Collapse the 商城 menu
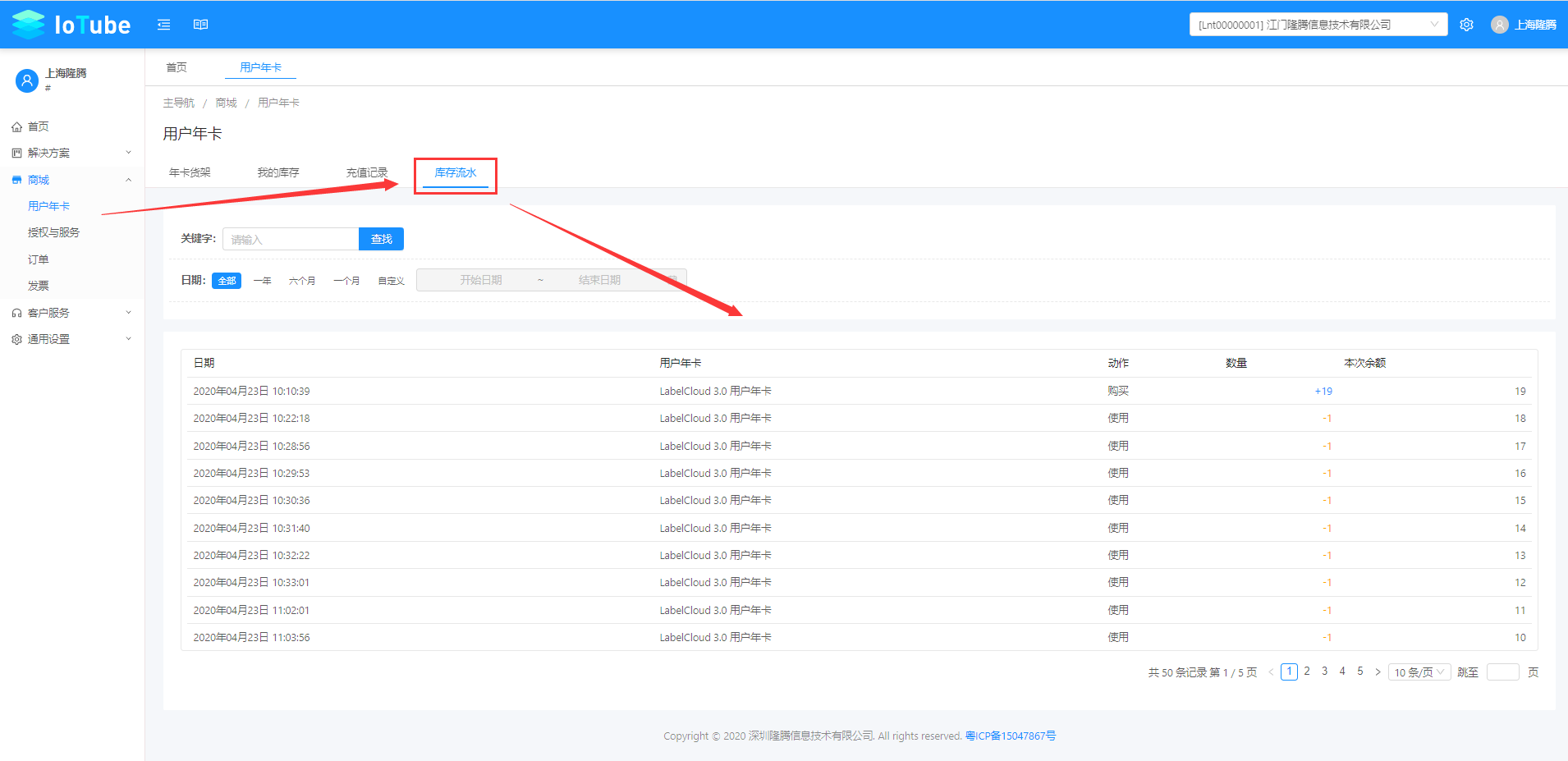 pyautogui.click(x=128, y=180)
